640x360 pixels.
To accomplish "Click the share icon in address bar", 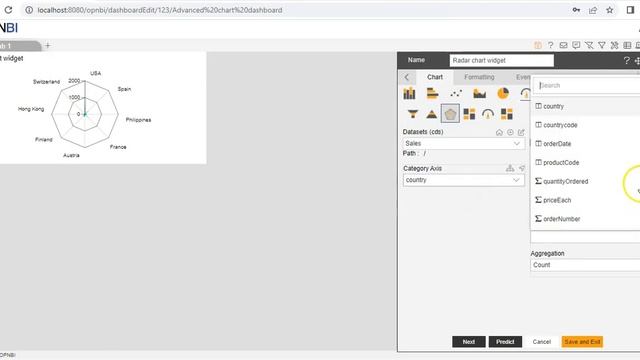I will (x=593, y=10).
